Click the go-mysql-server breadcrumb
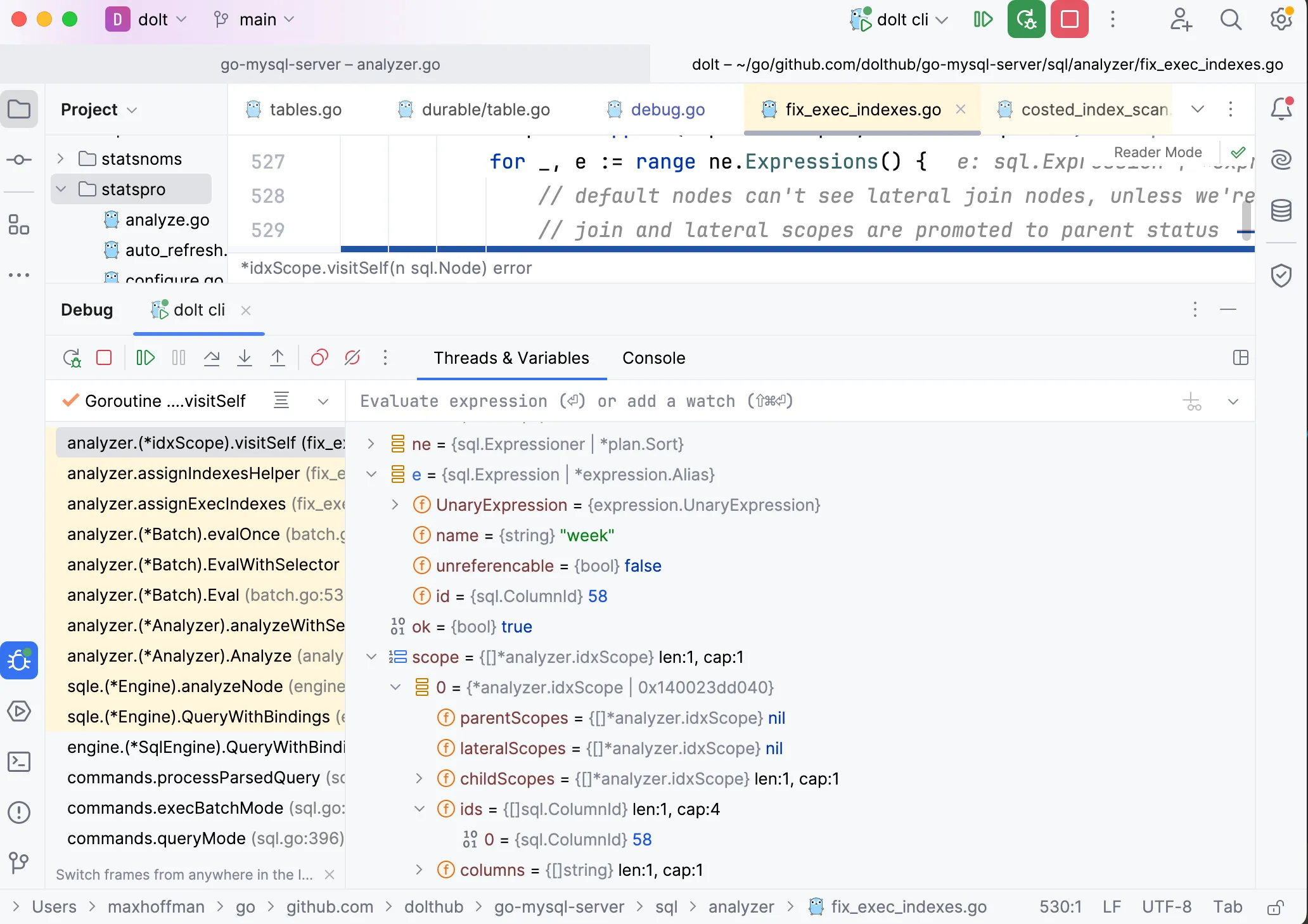This screenshot has width=1308, height=924. pyautogui.click(x=559, y=907)
